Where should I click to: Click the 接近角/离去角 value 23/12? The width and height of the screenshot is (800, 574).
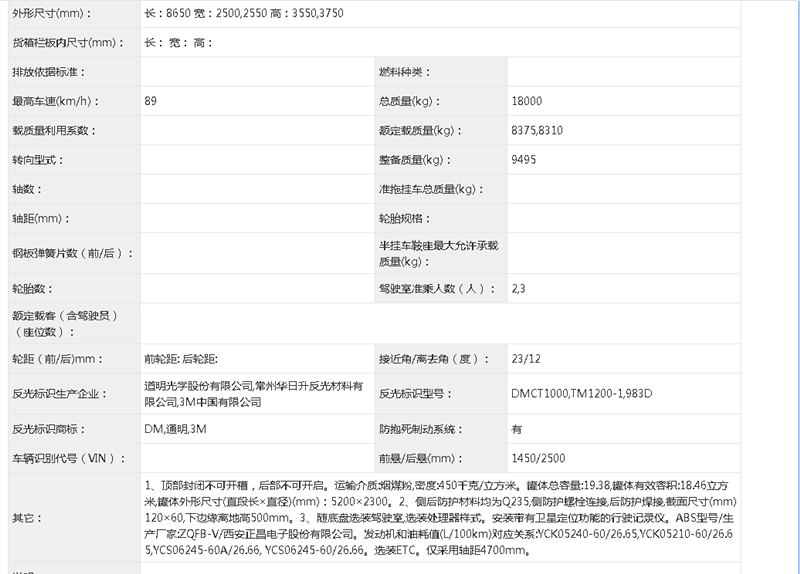[526, 359]
